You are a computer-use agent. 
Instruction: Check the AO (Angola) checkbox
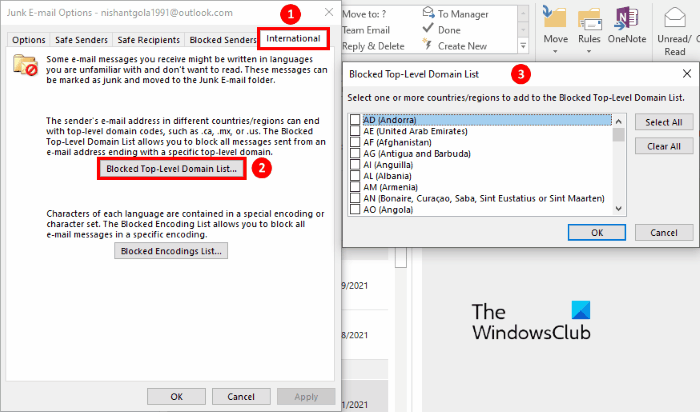[355, 209]
